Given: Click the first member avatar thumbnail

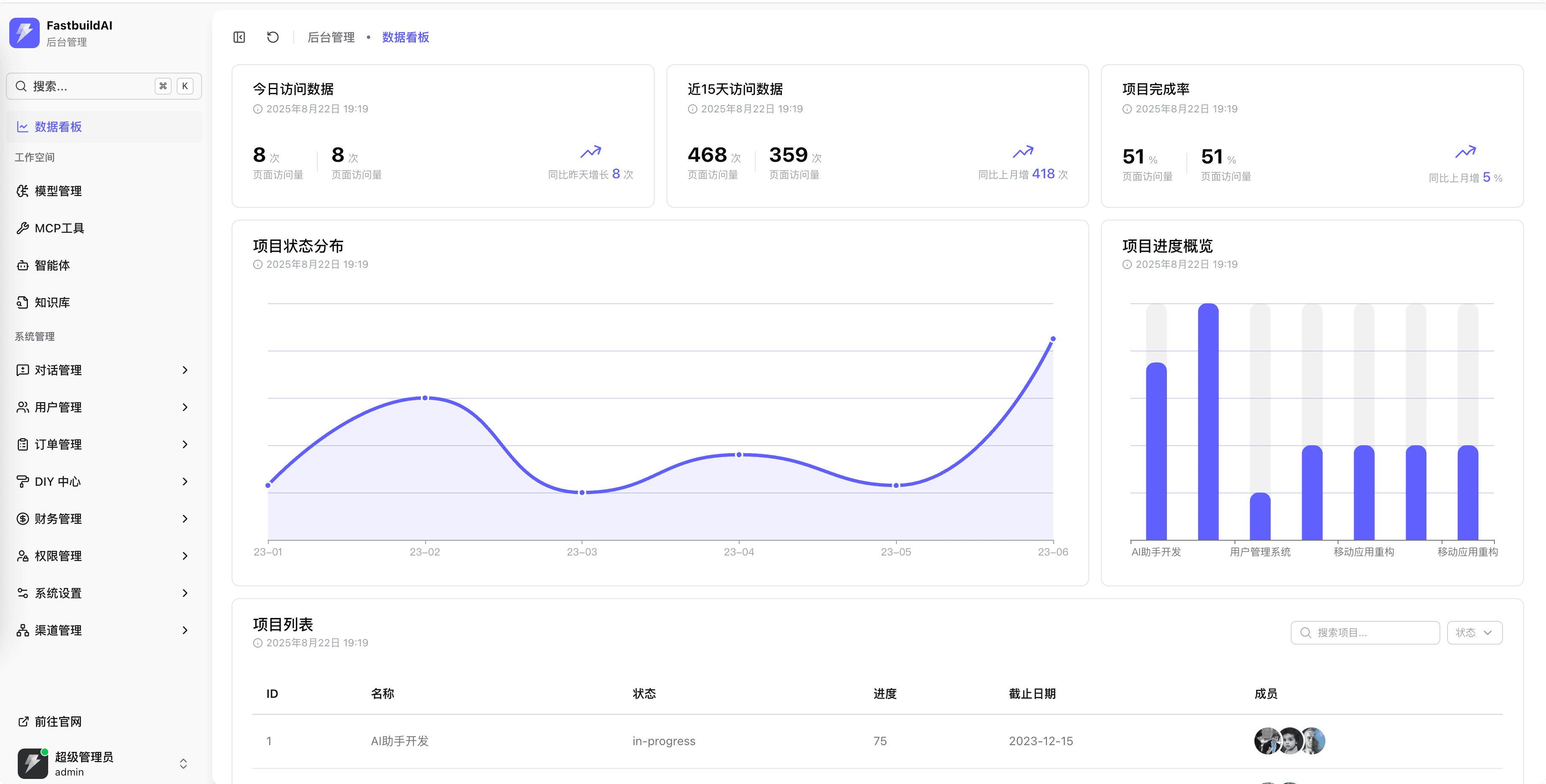Looking at the screenshot, I should click(x=1267, y=741).
